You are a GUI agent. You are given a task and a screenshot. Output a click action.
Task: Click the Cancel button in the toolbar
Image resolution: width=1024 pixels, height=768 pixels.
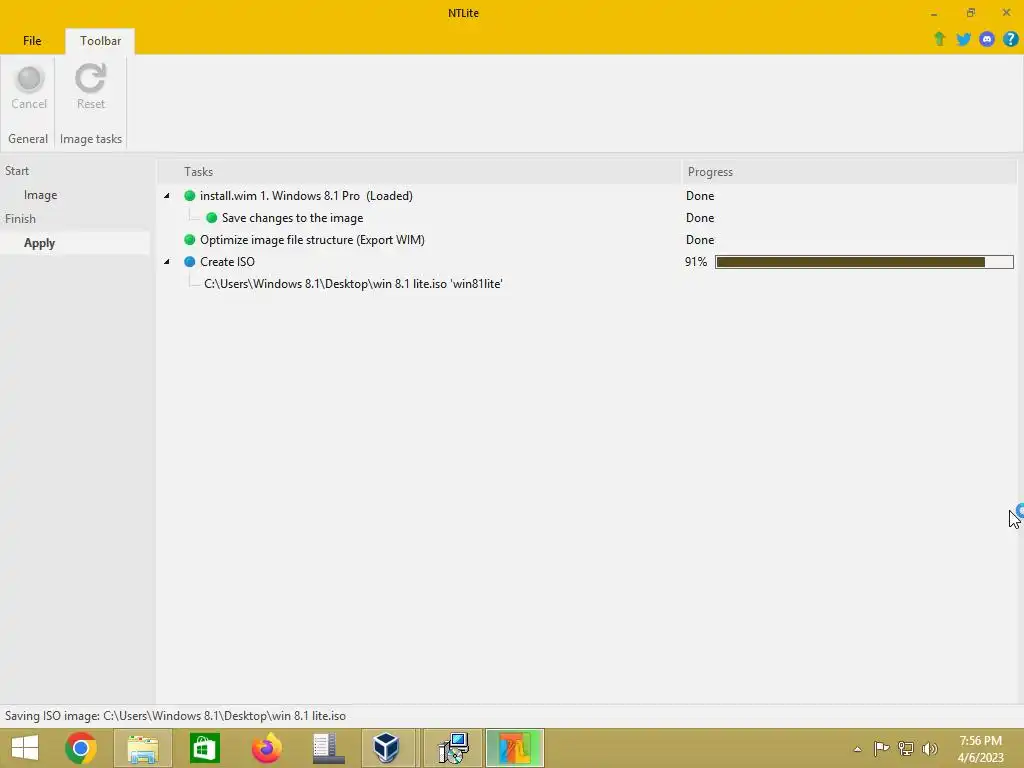pos(29,88)
